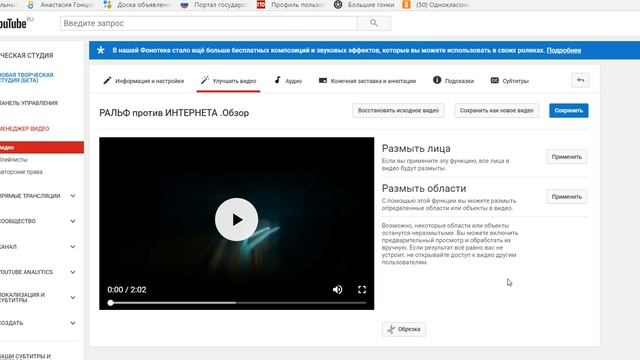Click Восстановить исходное видео button

(x=398, y=111)
